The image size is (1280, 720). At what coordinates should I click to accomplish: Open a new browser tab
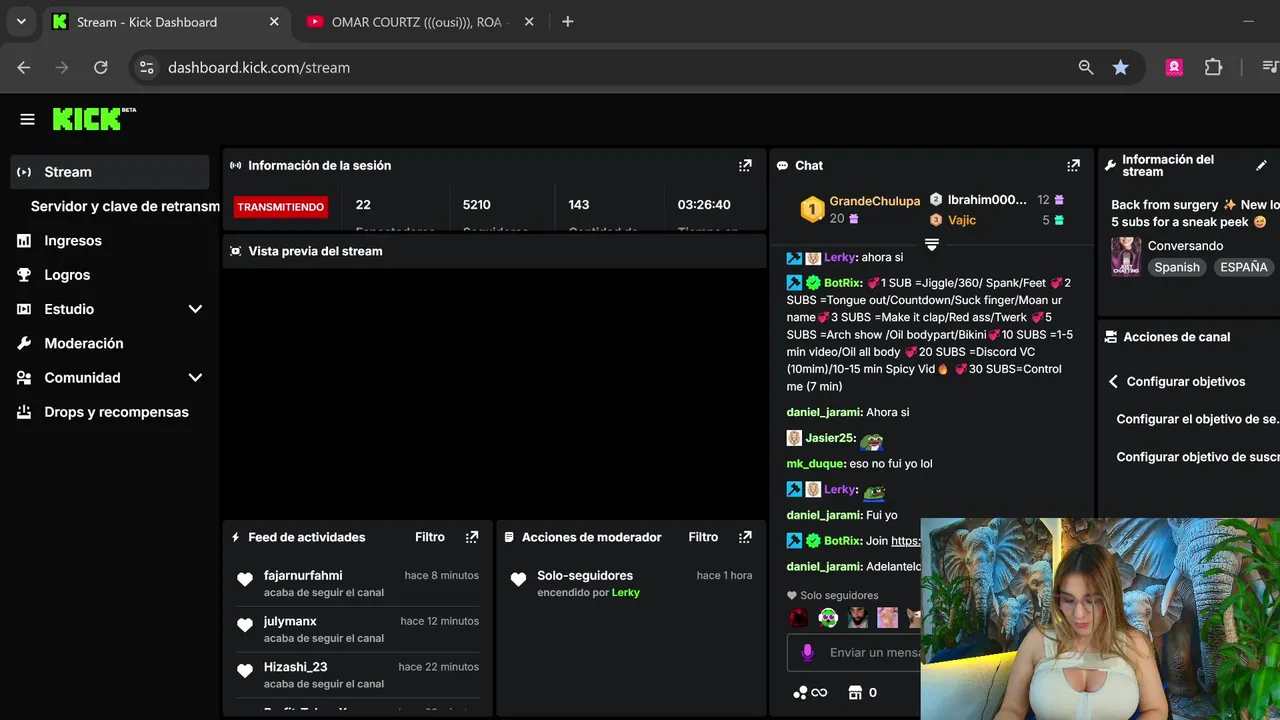pos(568,22)
